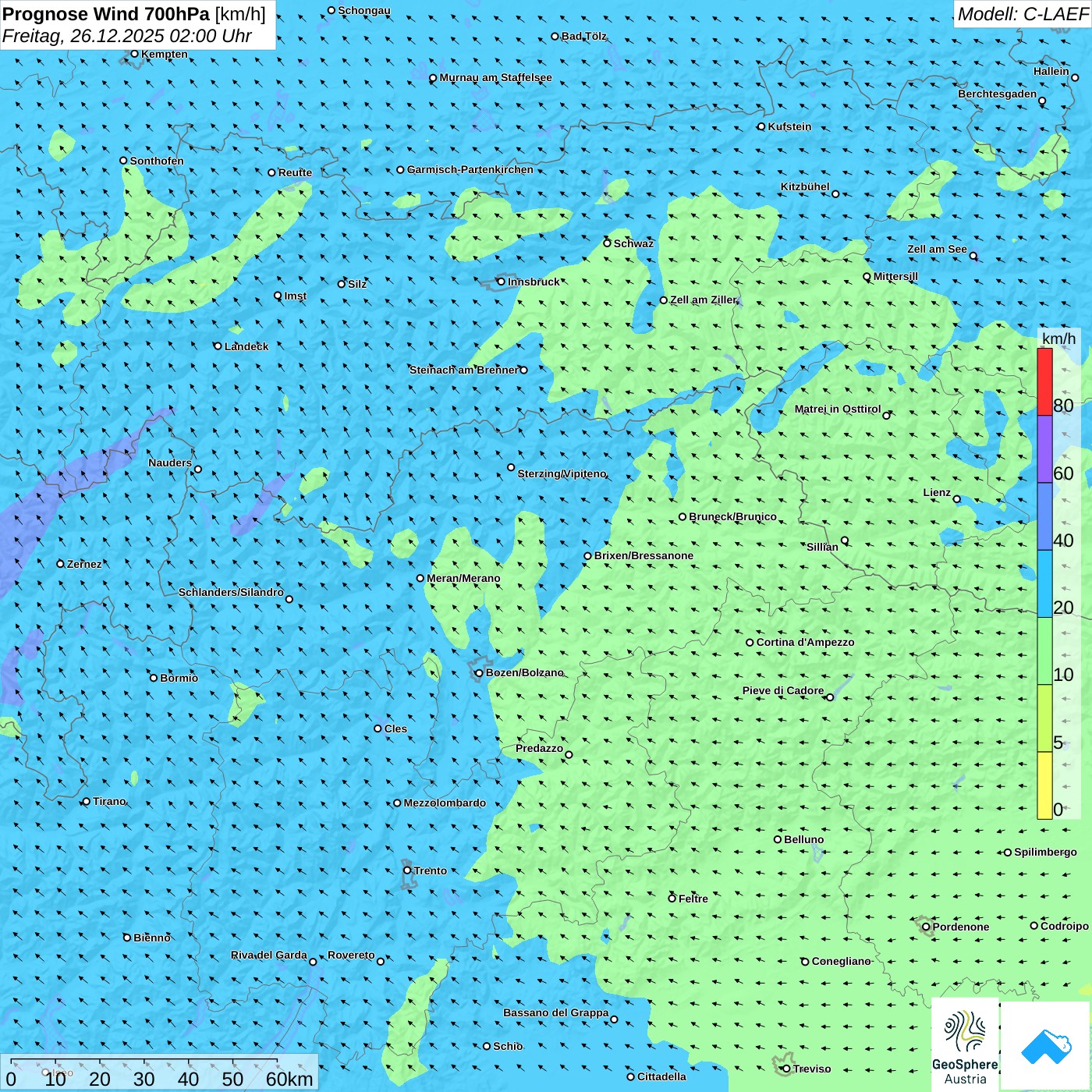This screenshot has width=1092, height=1092.
Task: Click the Murnau am Staffelsee label
Action: [x=496, y=77]
